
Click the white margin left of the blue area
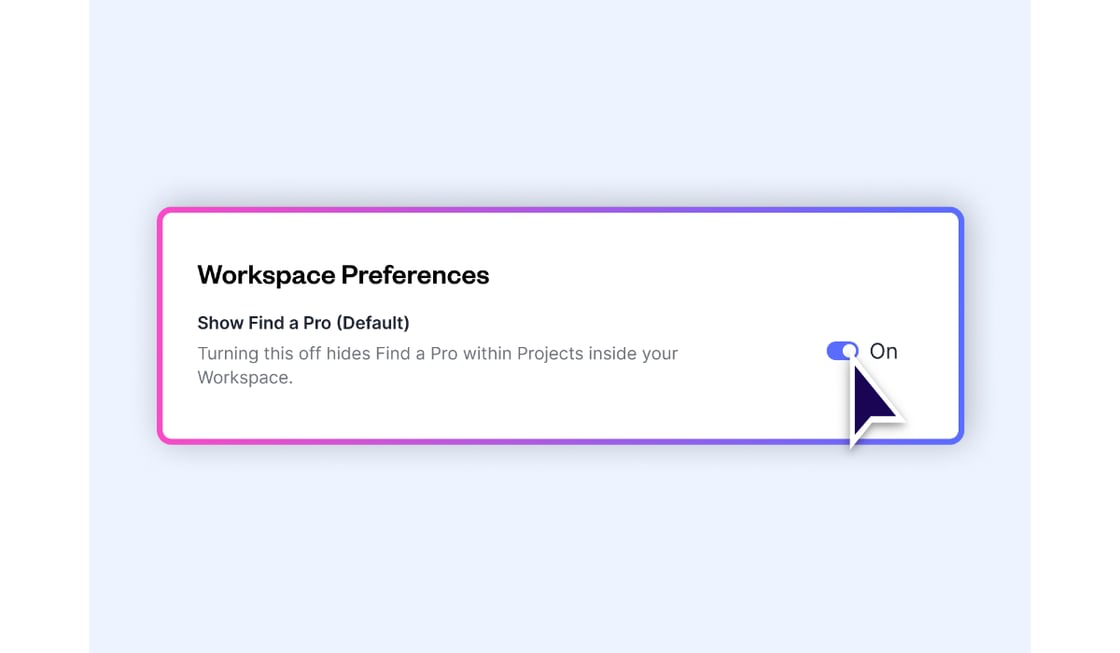(x=44, y=326)
